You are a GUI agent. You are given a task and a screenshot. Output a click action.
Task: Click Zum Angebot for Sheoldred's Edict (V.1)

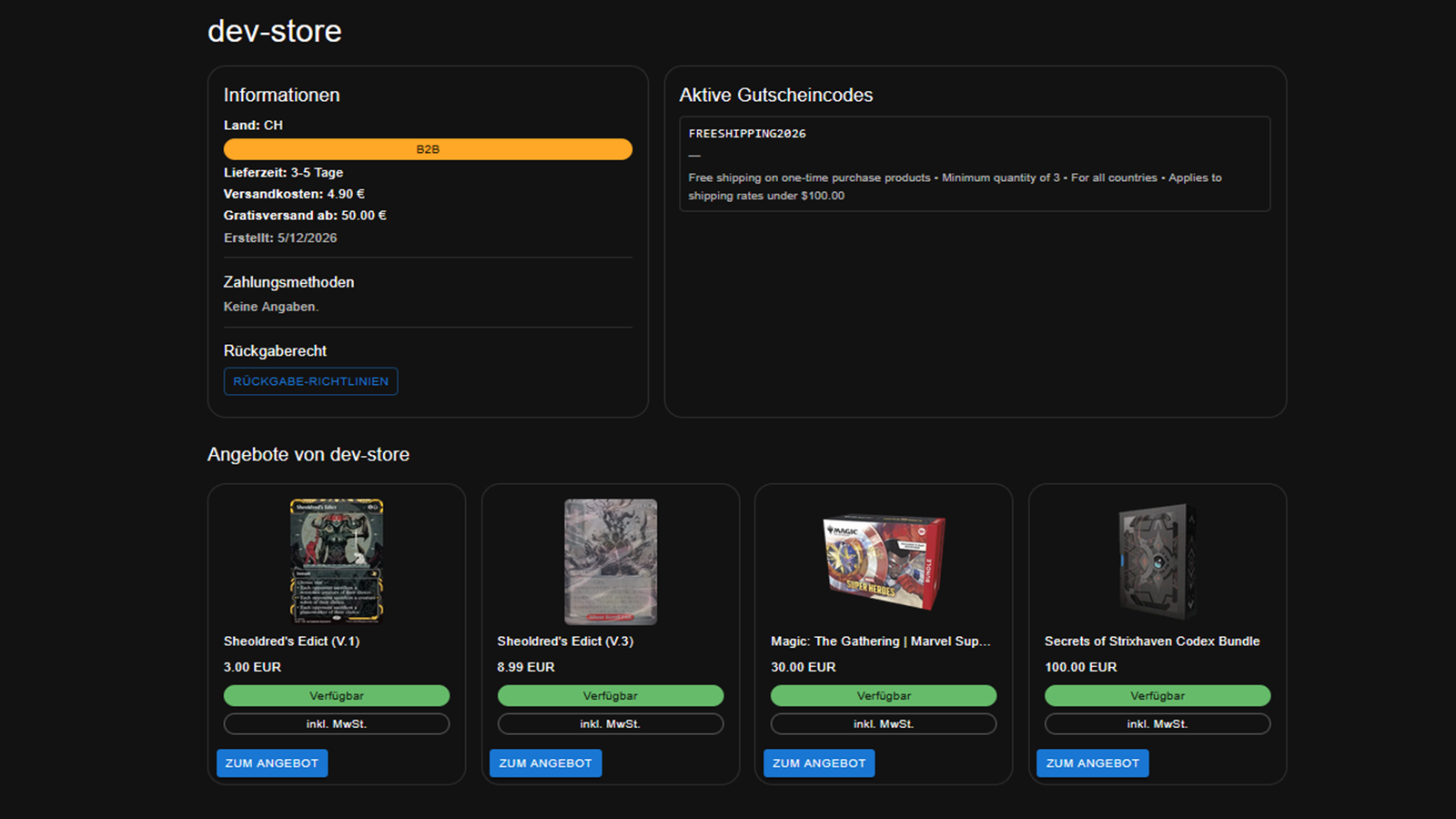coord(272,763)
